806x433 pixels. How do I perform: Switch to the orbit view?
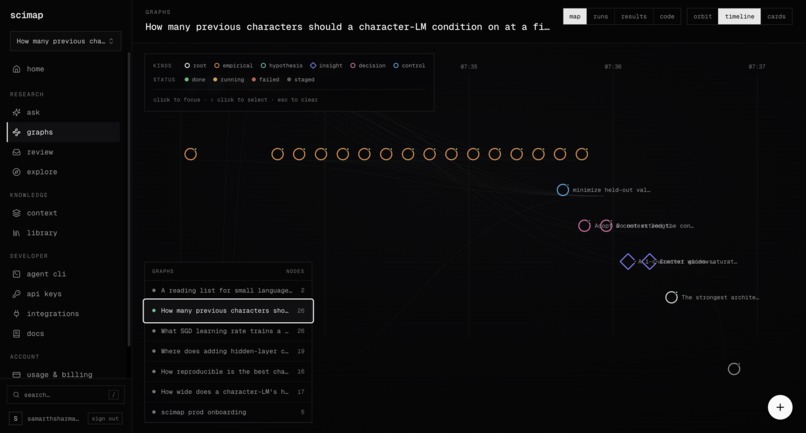click(703, 16)
